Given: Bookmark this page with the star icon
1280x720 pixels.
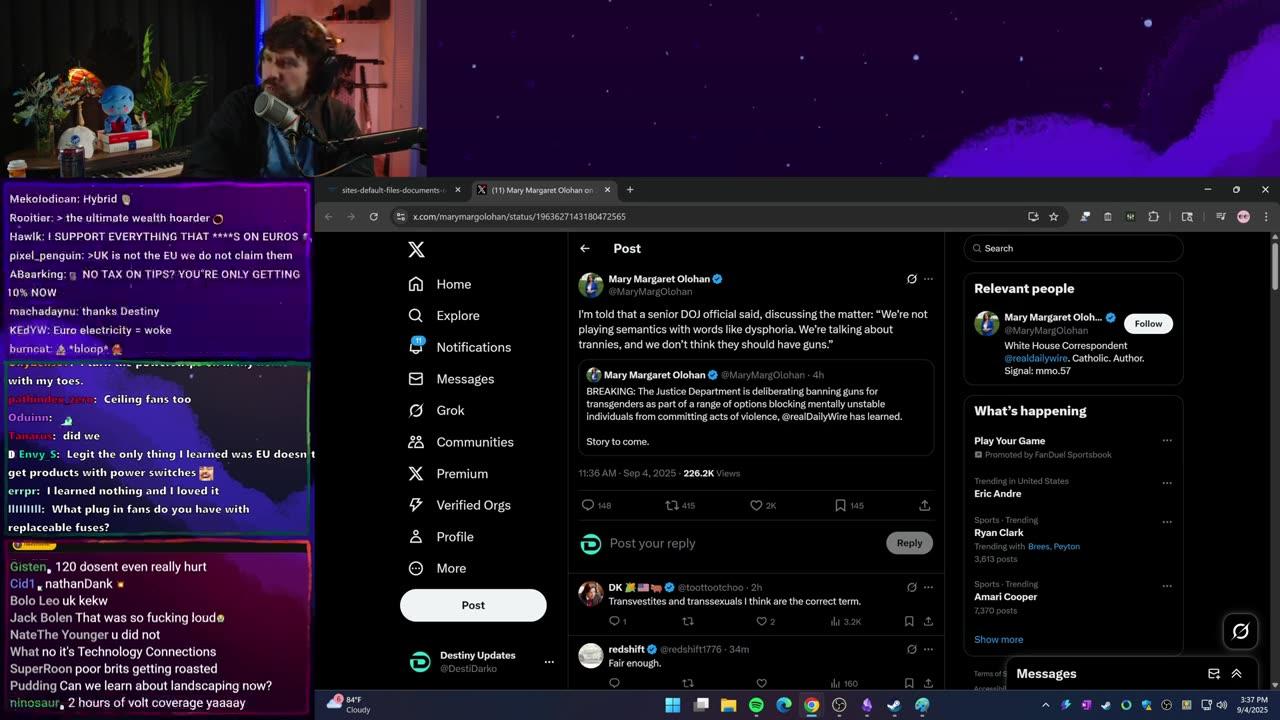Looking at the screenshot, I should (x=1054, y=217).
